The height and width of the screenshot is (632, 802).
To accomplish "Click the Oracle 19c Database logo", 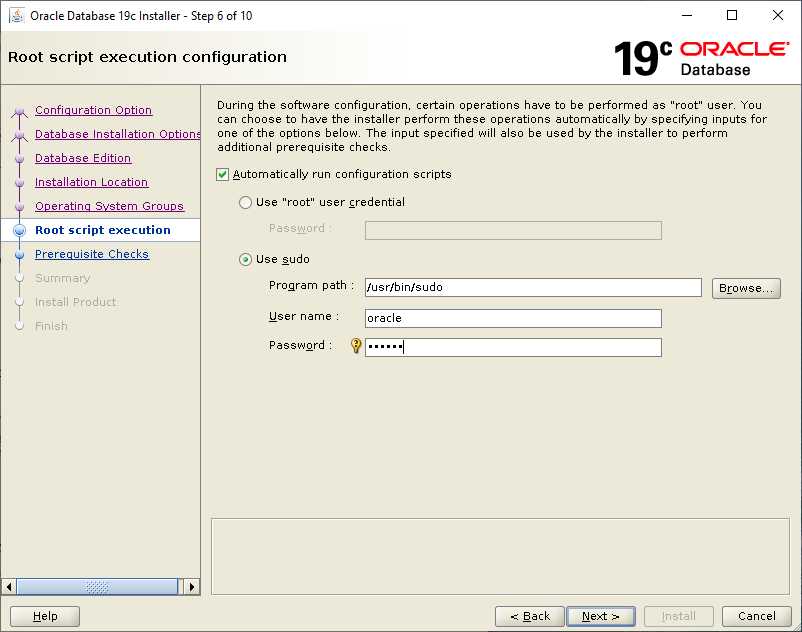I will tap(701, 59).
